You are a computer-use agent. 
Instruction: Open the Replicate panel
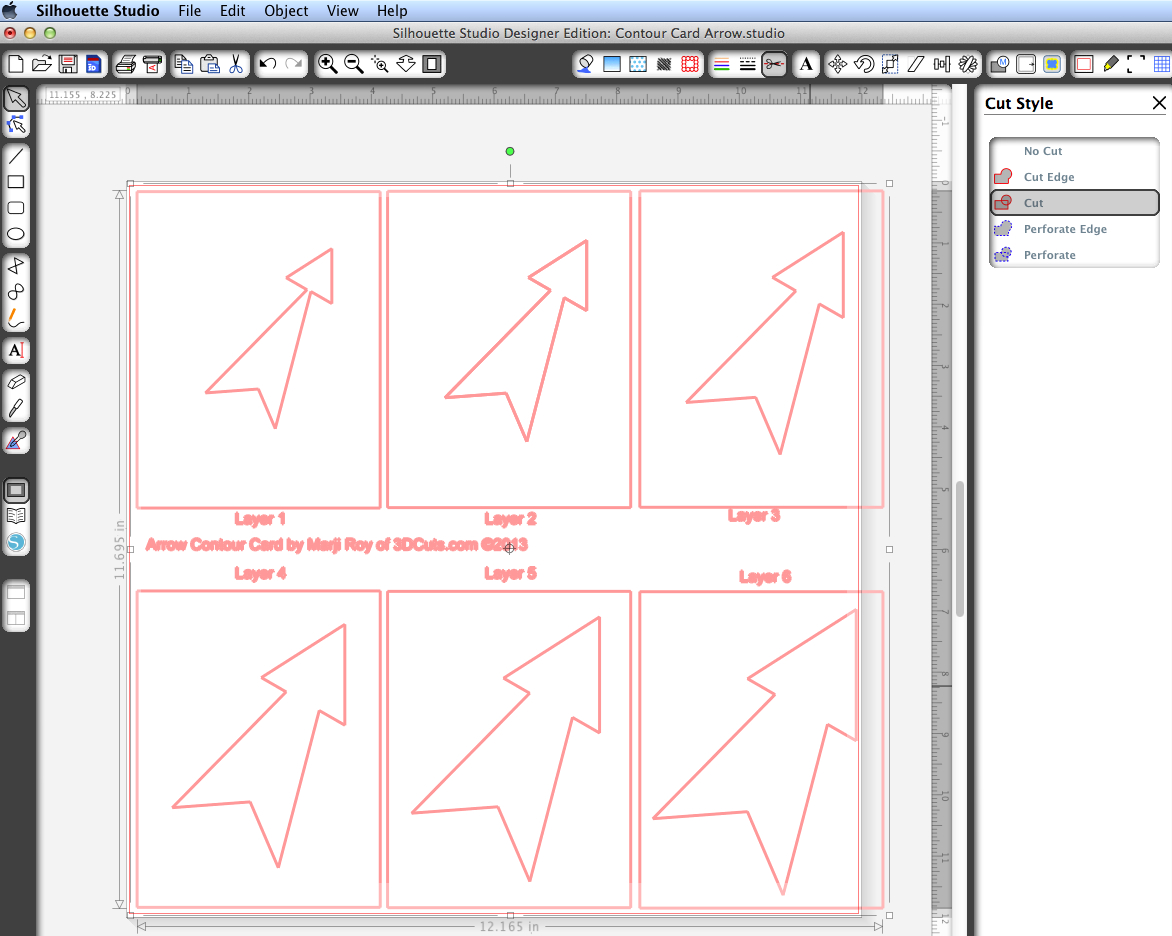point(968,64)
